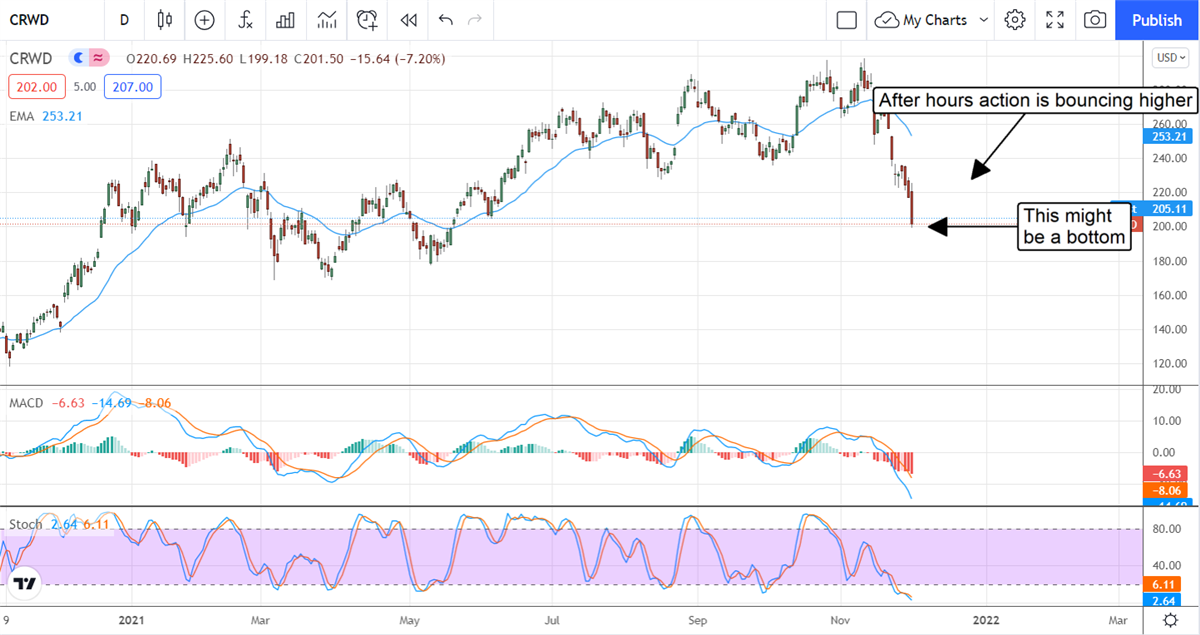The height and width of the screenshot is (635, 1200).
Task: Click the 2021 label on time axis
Action: pos(132,620)
